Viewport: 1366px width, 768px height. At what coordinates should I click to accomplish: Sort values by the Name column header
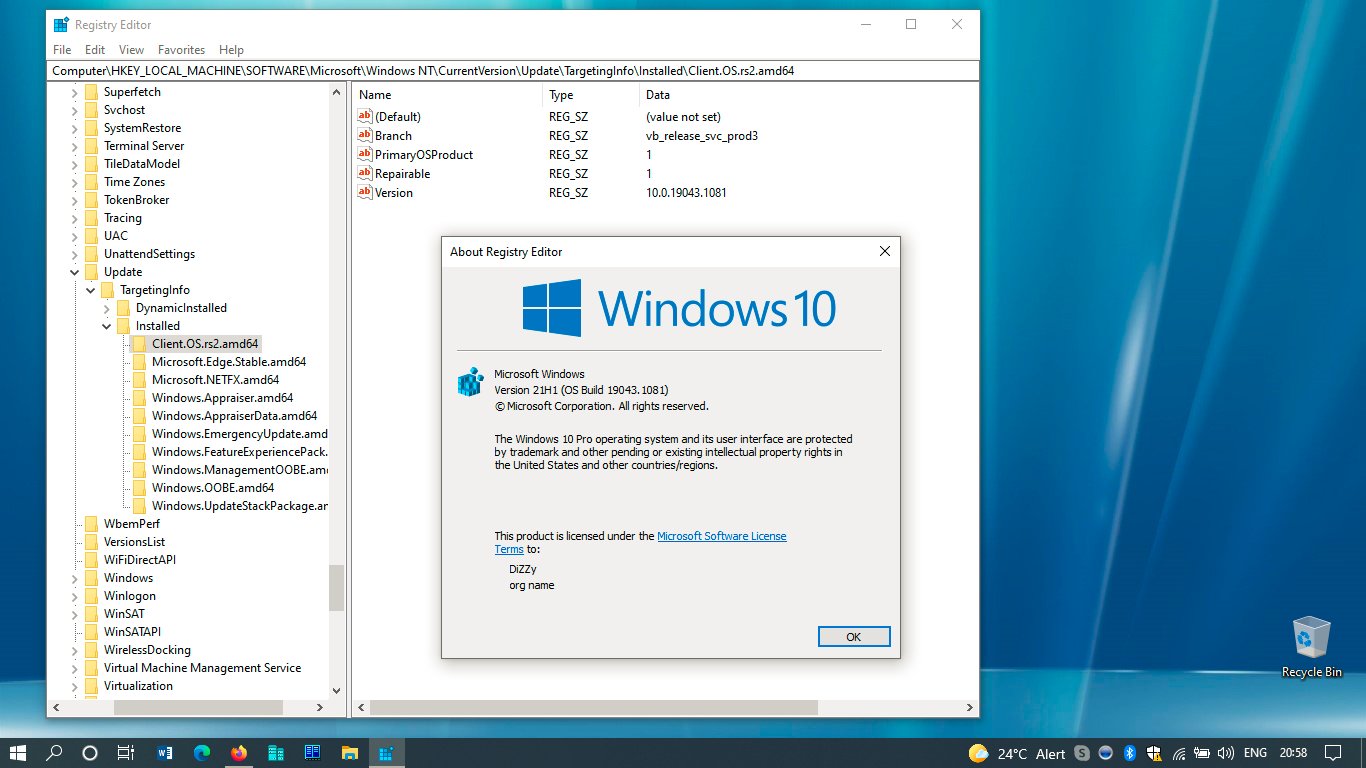(x=447, y=95)
